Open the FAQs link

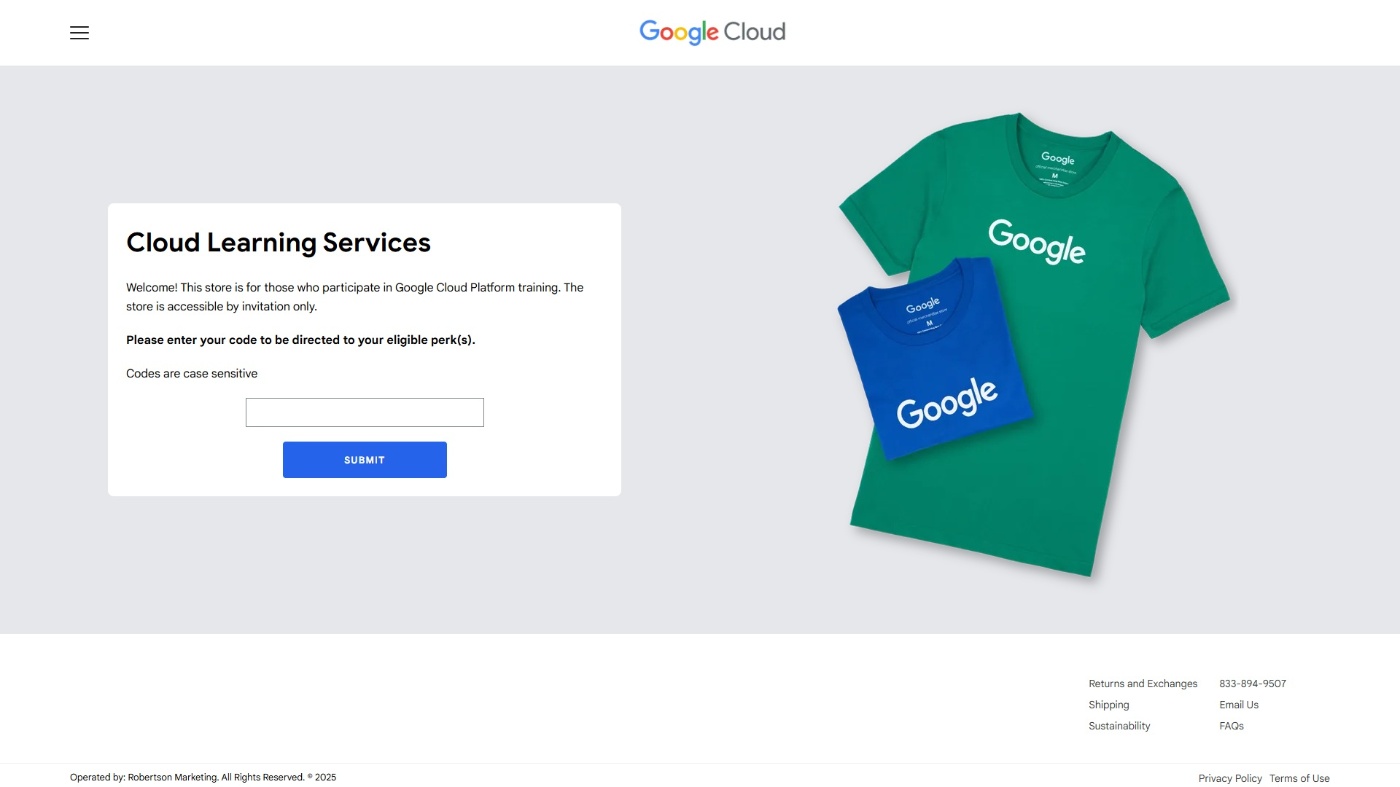pyautogui.click(x=1232, y=726)
